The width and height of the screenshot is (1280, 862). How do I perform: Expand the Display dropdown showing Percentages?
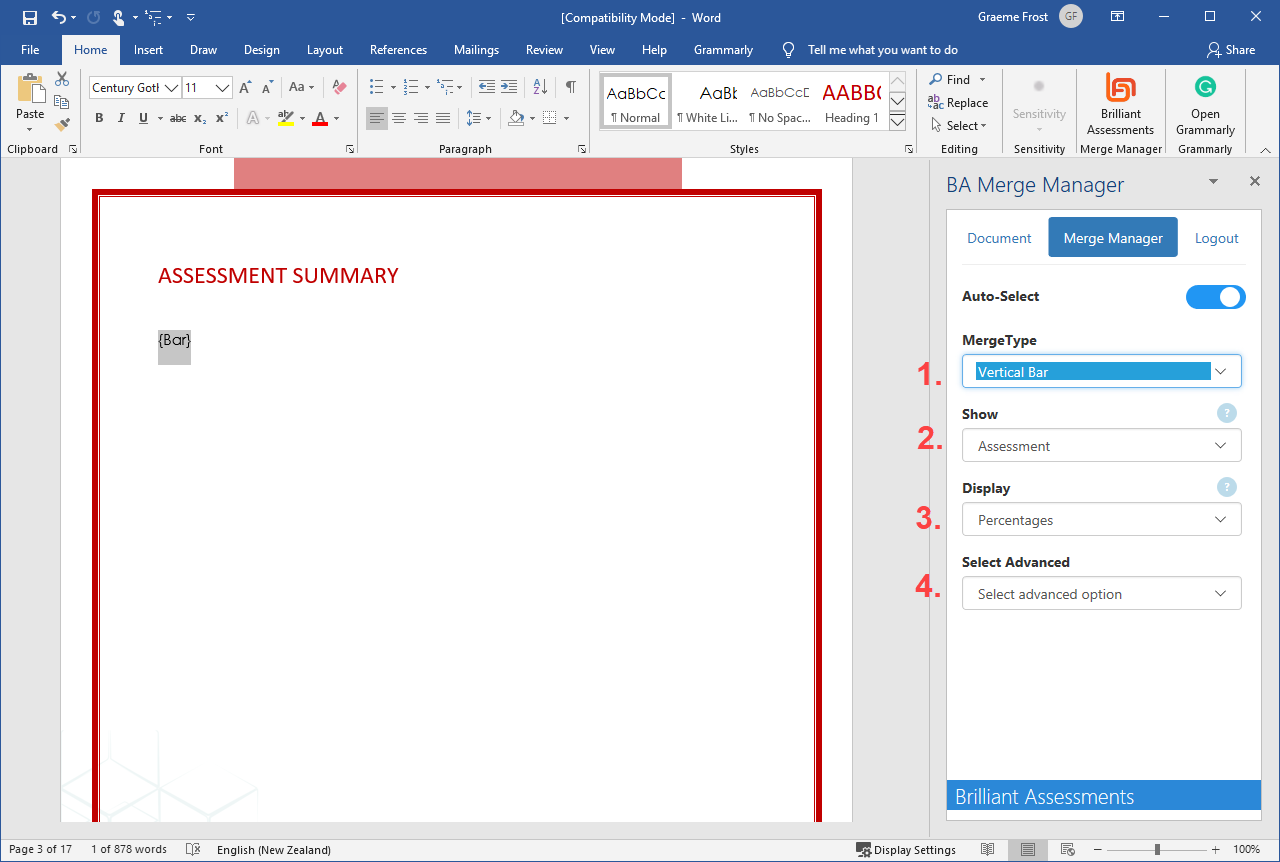[x=1101, y=520]
